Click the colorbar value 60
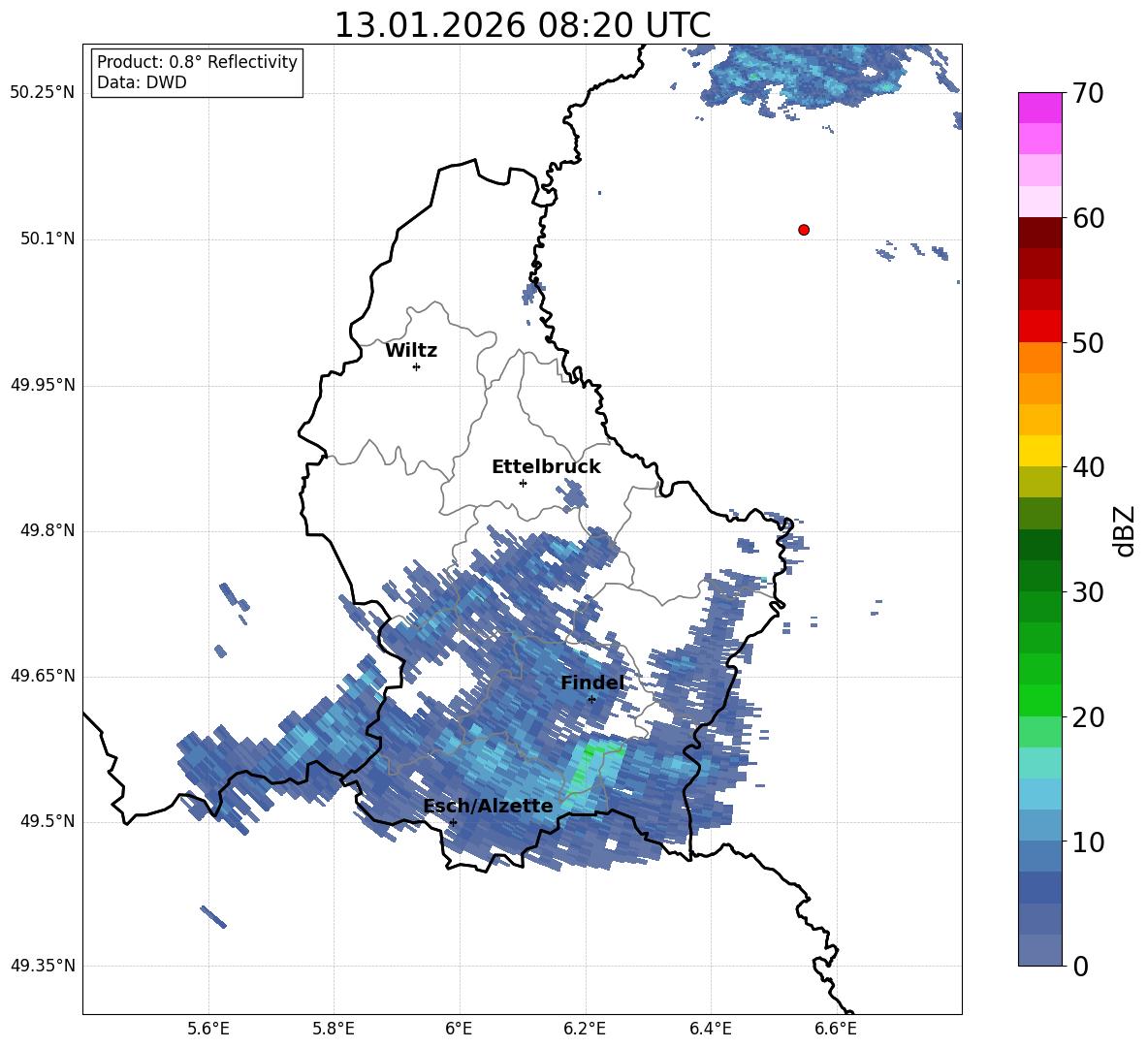Image resolution: width=1148 pixels, height=1048 pixels. pyautogui.click(x=1088, y=218)
